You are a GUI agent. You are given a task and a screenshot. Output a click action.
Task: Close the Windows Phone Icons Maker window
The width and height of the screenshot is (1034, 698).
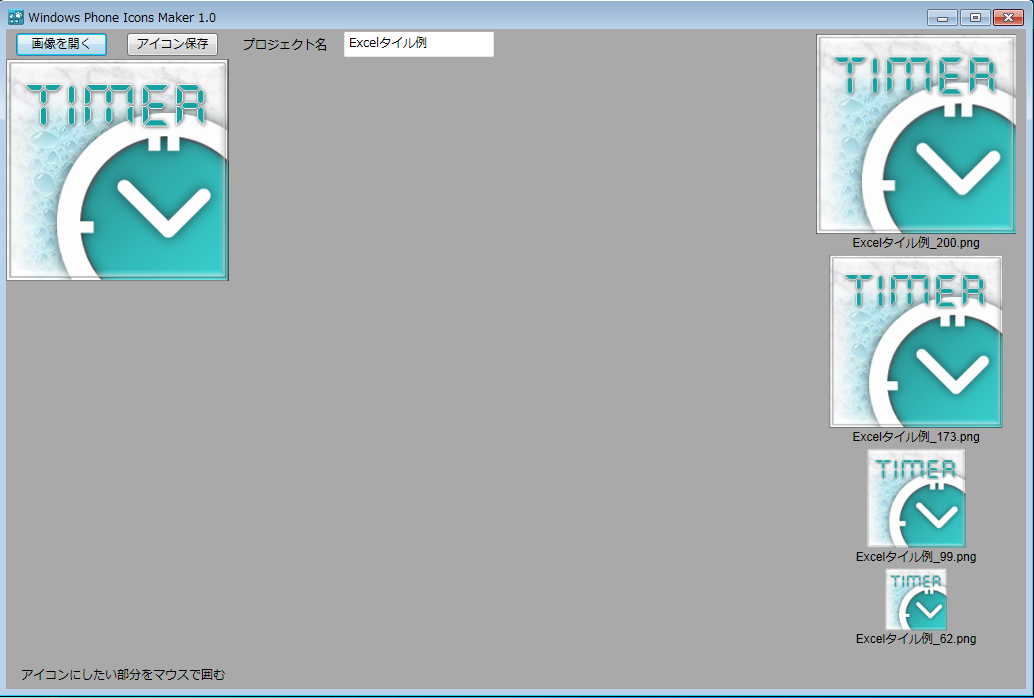pos(1008,18)
